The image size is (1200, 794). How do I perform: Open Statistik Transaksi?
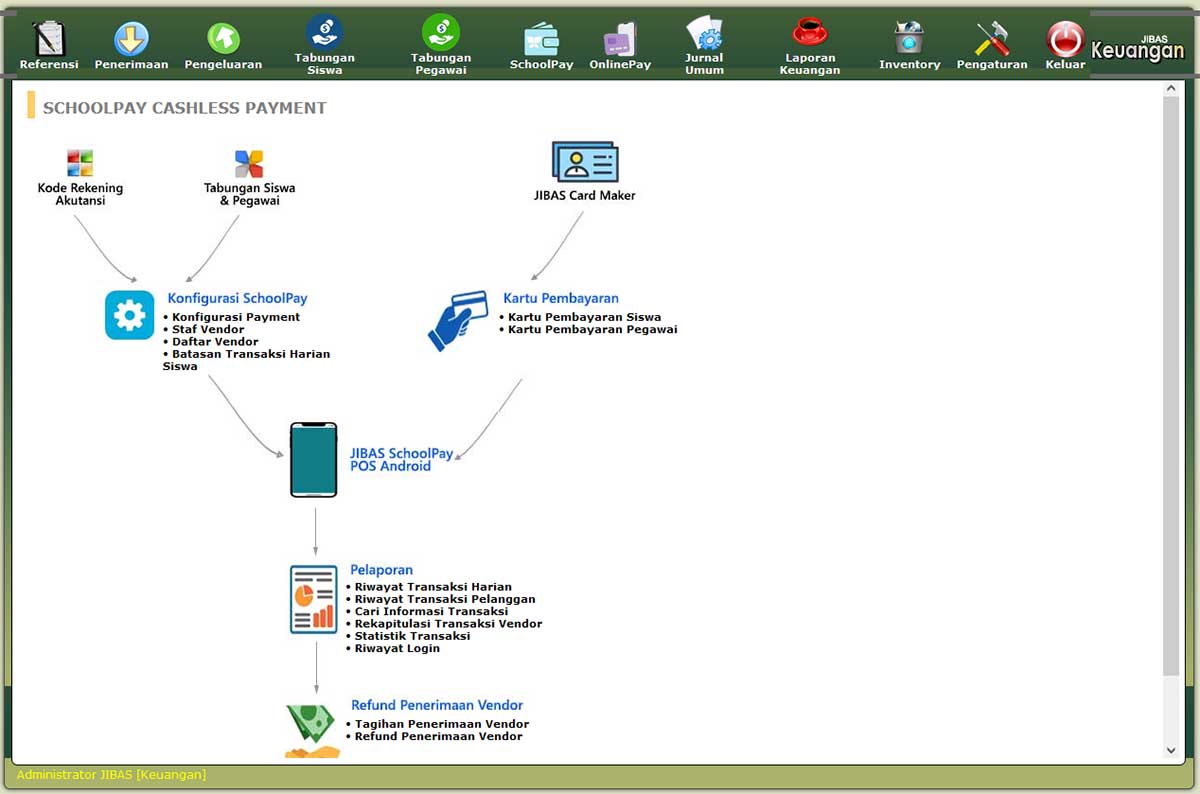click(x=412, y=636)
